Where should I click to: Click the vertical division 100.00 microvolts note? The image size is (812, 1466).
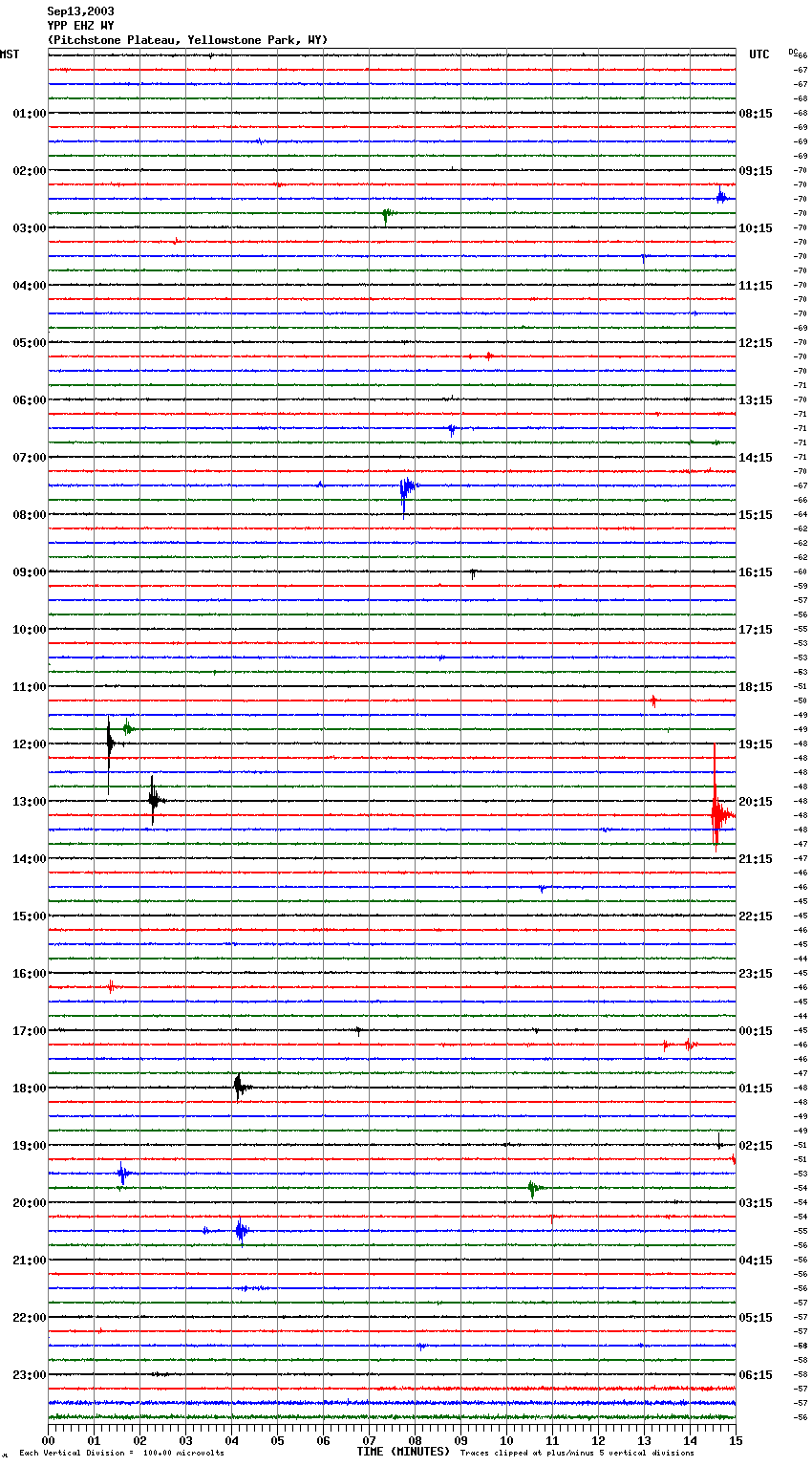point(121,1454)
